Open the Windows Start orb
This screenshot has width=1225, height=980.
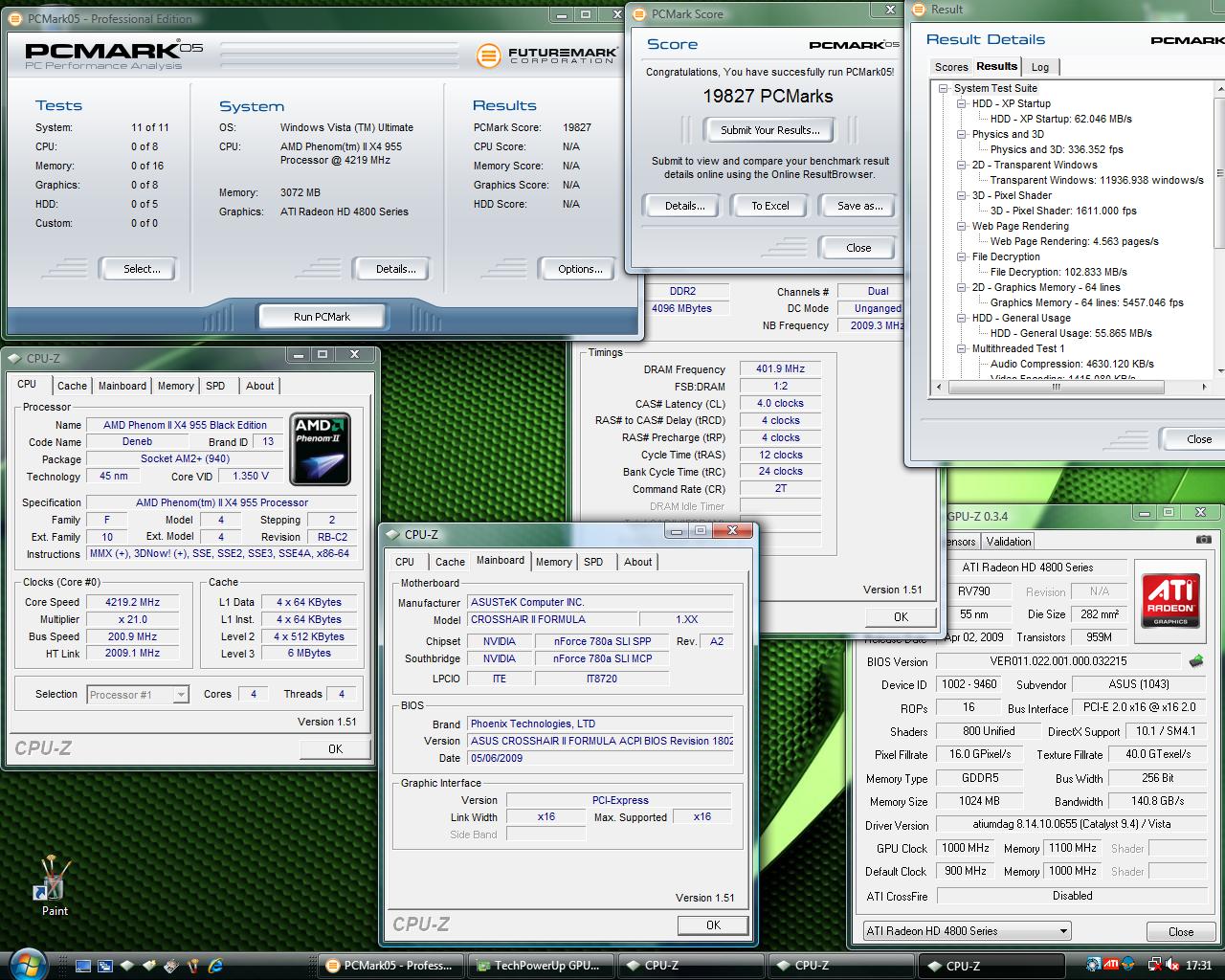click(26, 963)
